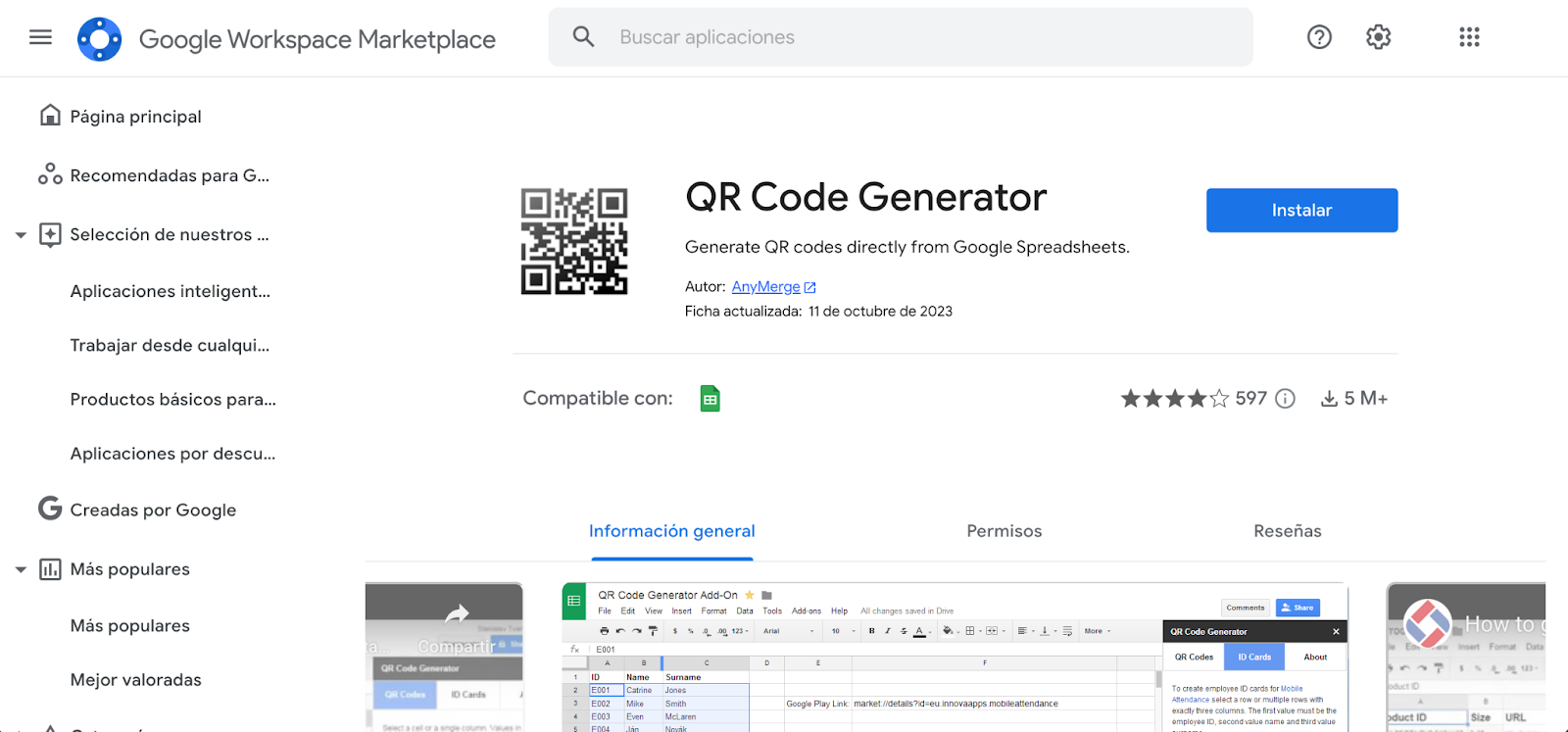Click the rating info icon next to 597

pos(1286,399)
